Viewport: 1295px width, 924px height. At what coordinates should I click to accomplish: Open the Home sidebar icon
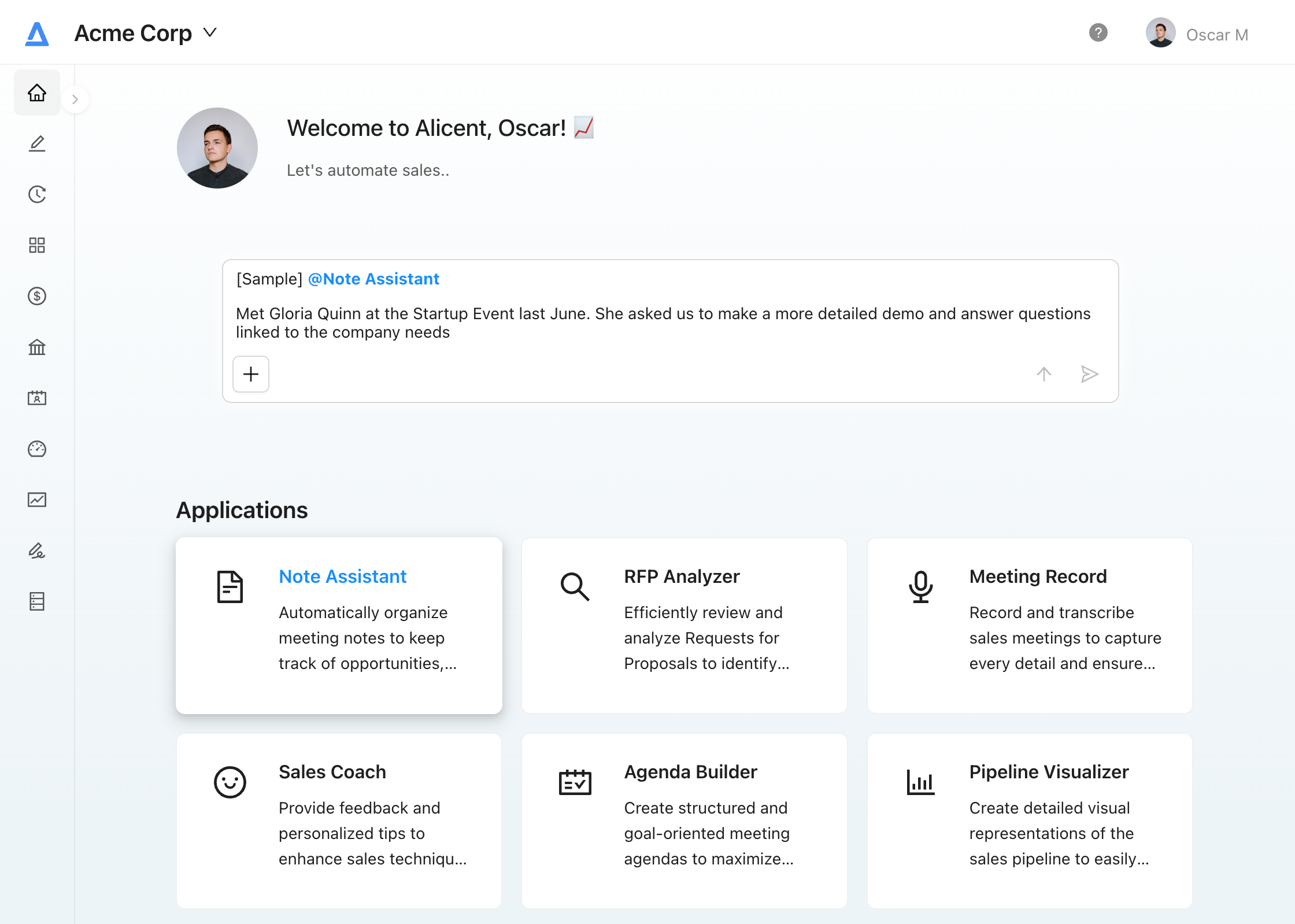click(36, 93)
